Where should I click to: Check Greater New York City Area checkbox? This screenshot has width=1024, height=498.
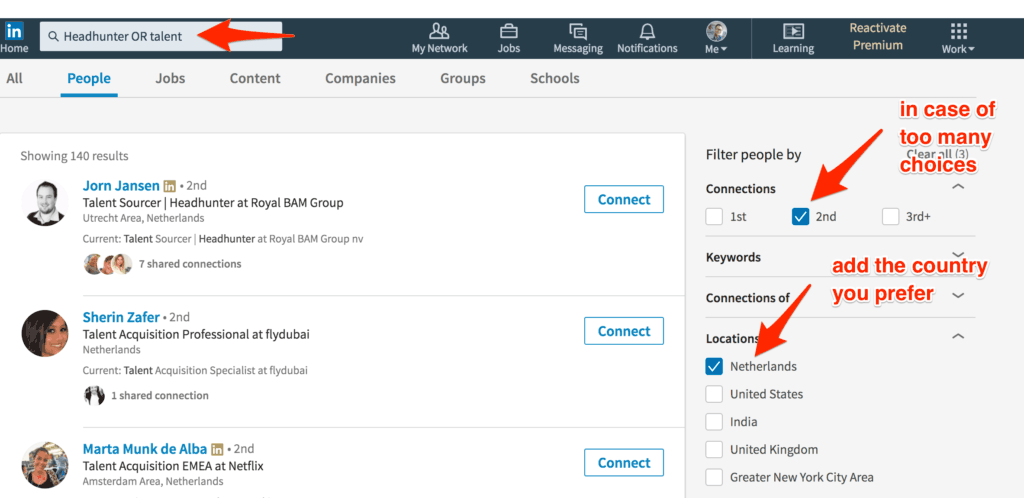(714, 477)
